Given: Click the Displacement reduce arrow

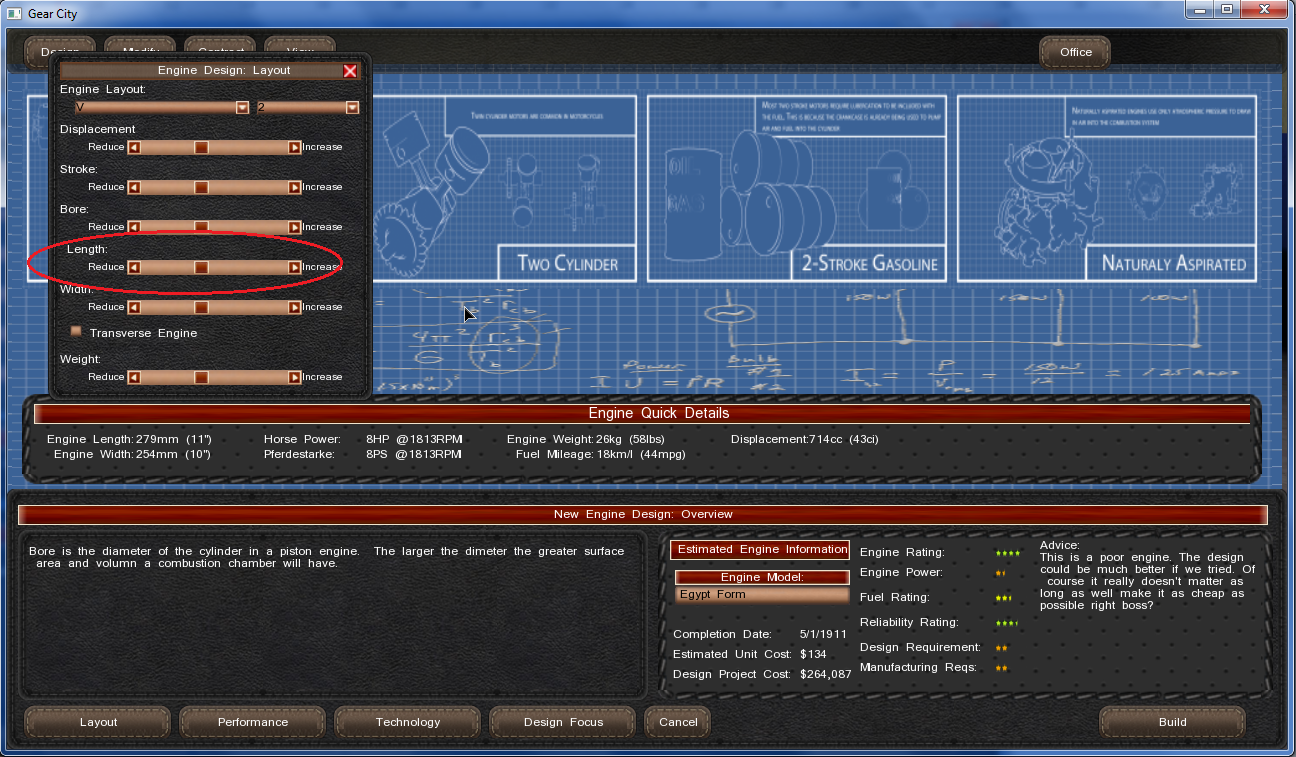Looking at the screenshot, I should click(x=134, y=147).
